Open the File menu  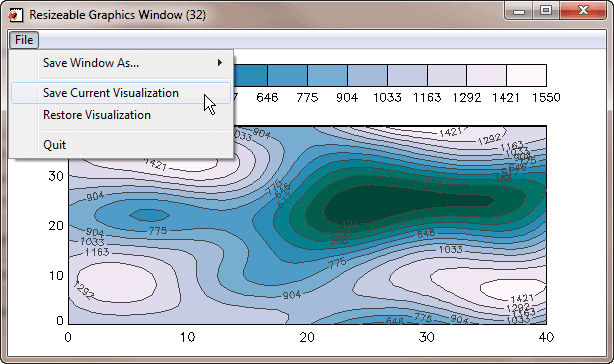[24, 40]
